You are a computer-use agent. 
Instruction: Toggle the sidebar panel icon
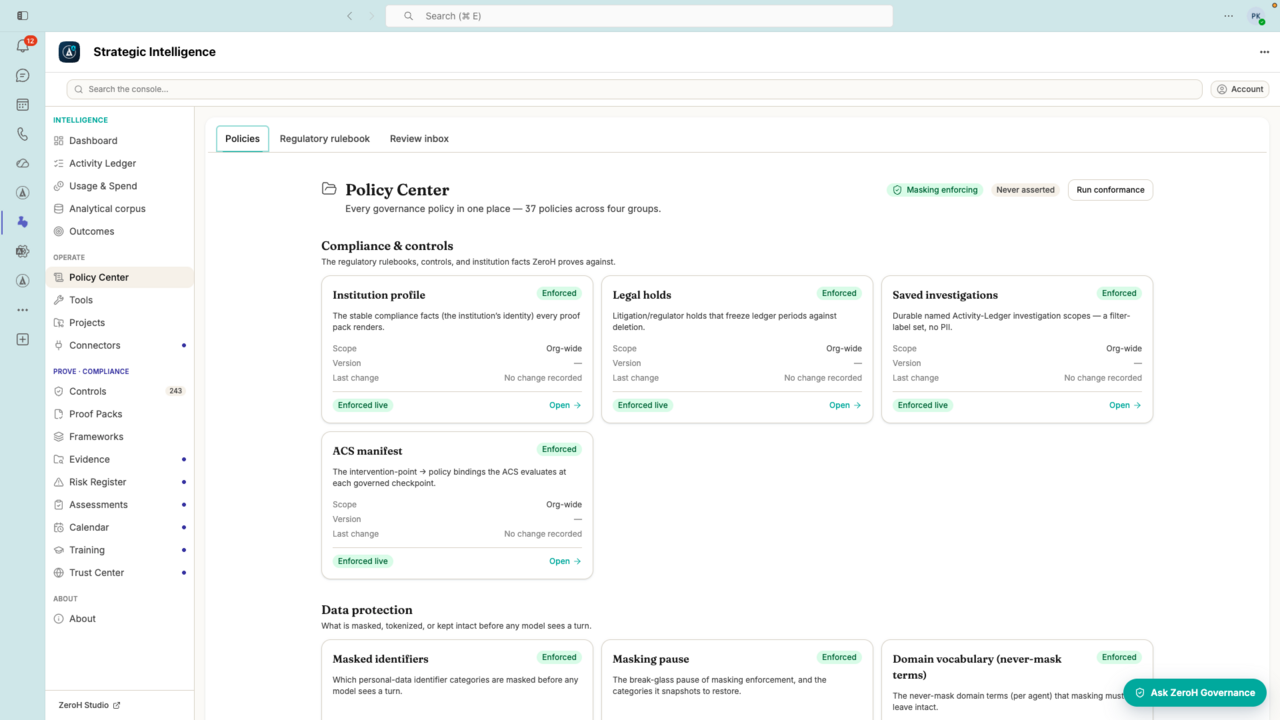point(23,16)
